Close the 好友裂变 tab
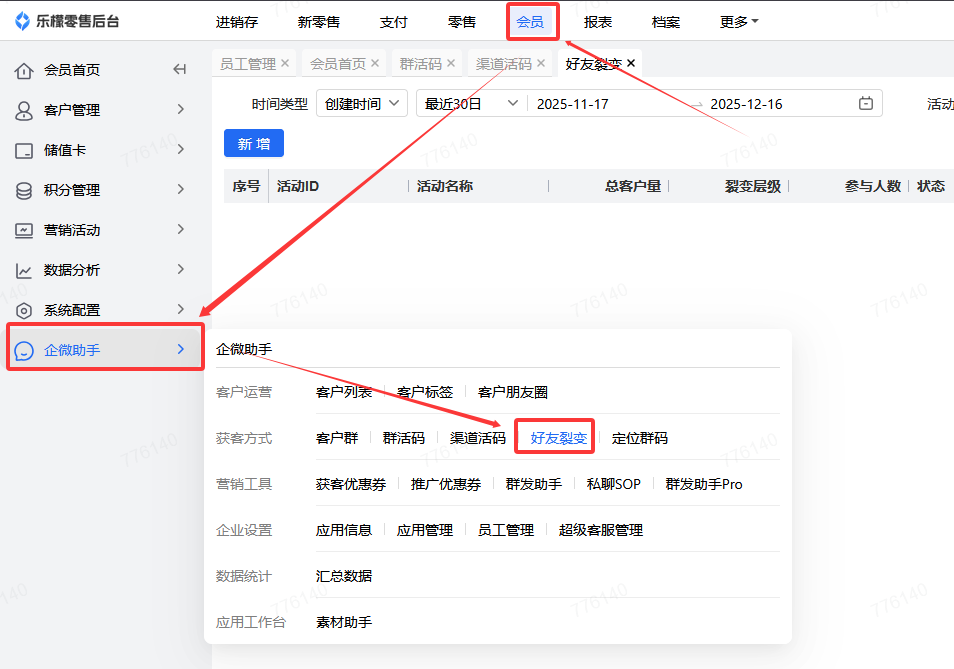Screen dimensions: 954x669 [x=631, y=63]
